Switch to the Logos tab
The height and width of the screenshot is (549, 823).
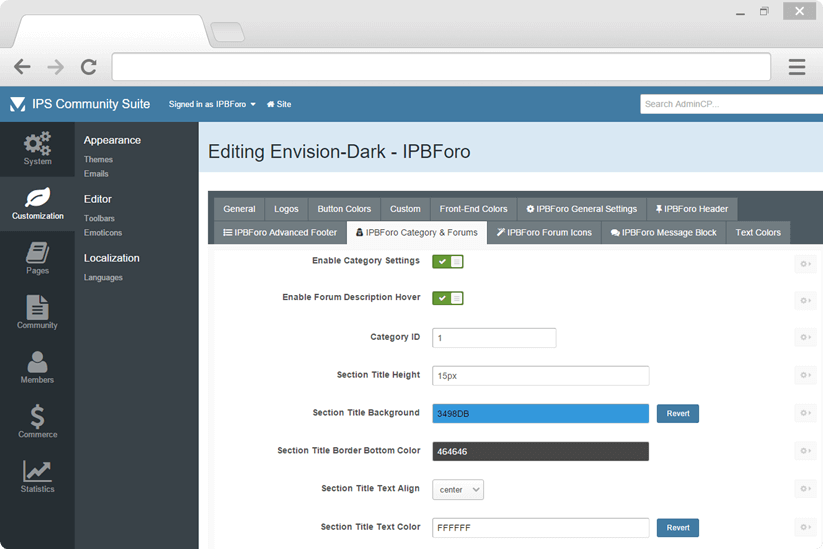click(286, 209)
